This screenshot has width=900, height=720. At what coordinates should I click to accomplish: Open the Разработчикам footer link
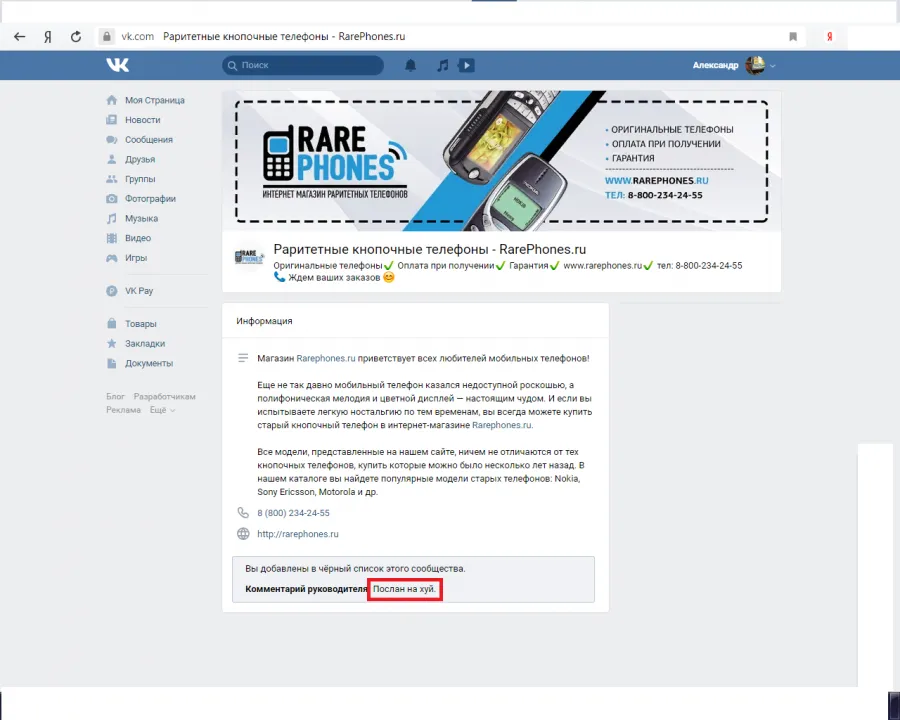click(x=165, y=397)
